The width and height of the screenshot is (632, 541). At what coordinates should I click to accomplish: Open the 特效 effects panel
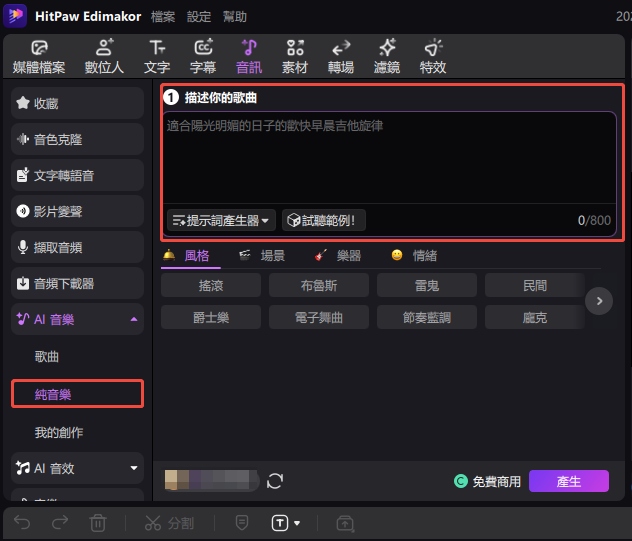click(x=432, y=57)
